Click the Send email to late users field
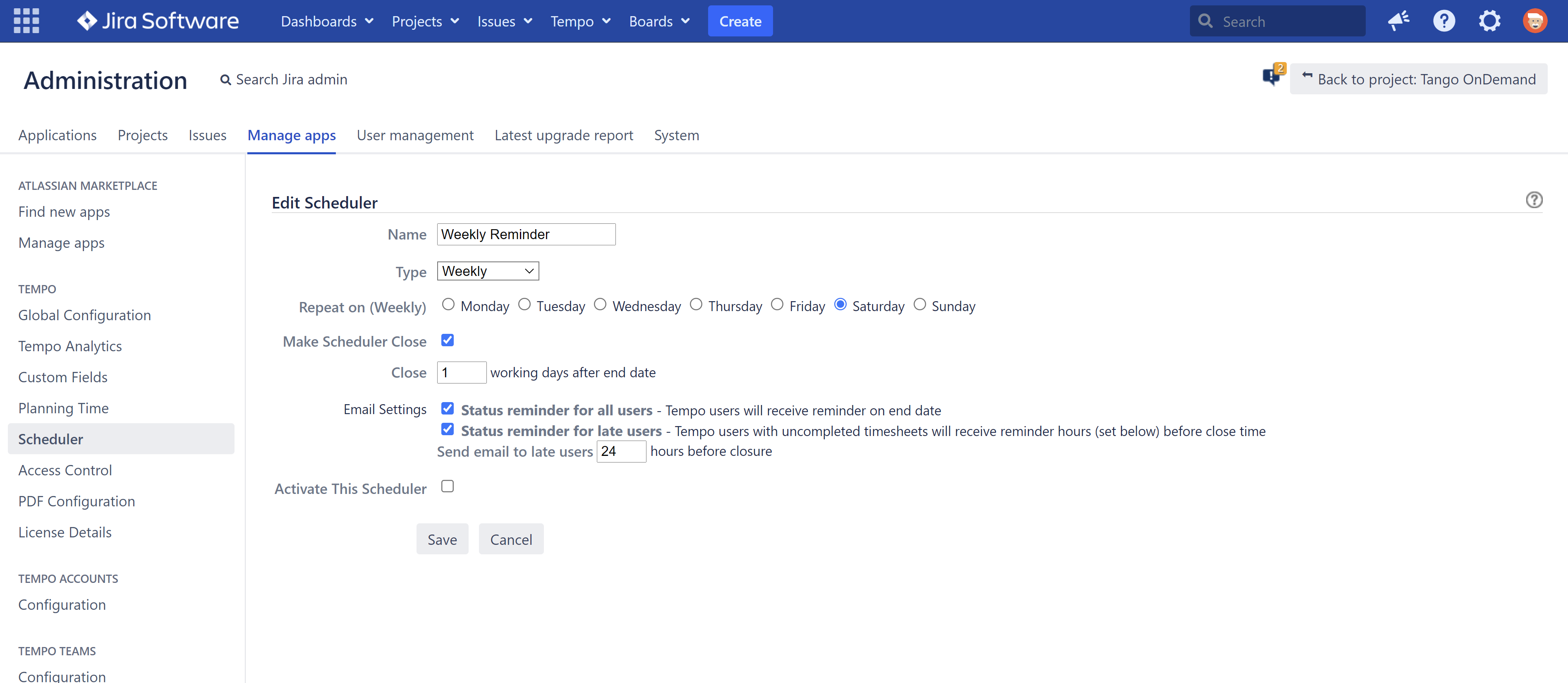1568x683 pixels. [x=622, y=451]
